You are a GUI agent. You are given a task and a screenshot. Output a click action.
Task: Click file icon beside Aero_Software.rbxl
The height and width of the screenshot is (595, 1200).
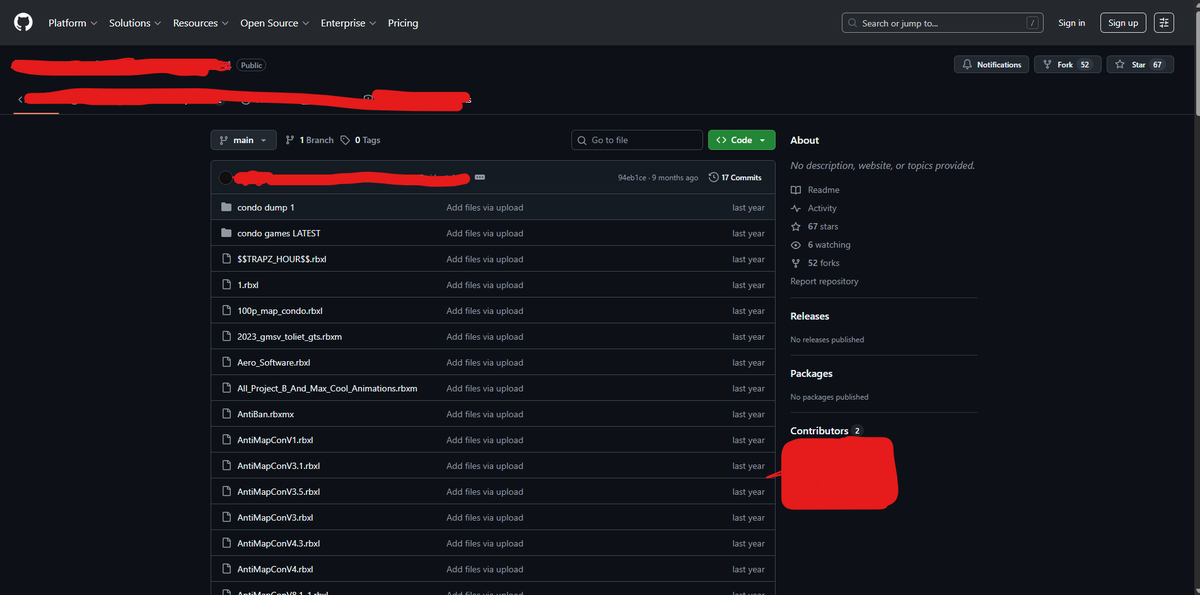coord(227,363)
